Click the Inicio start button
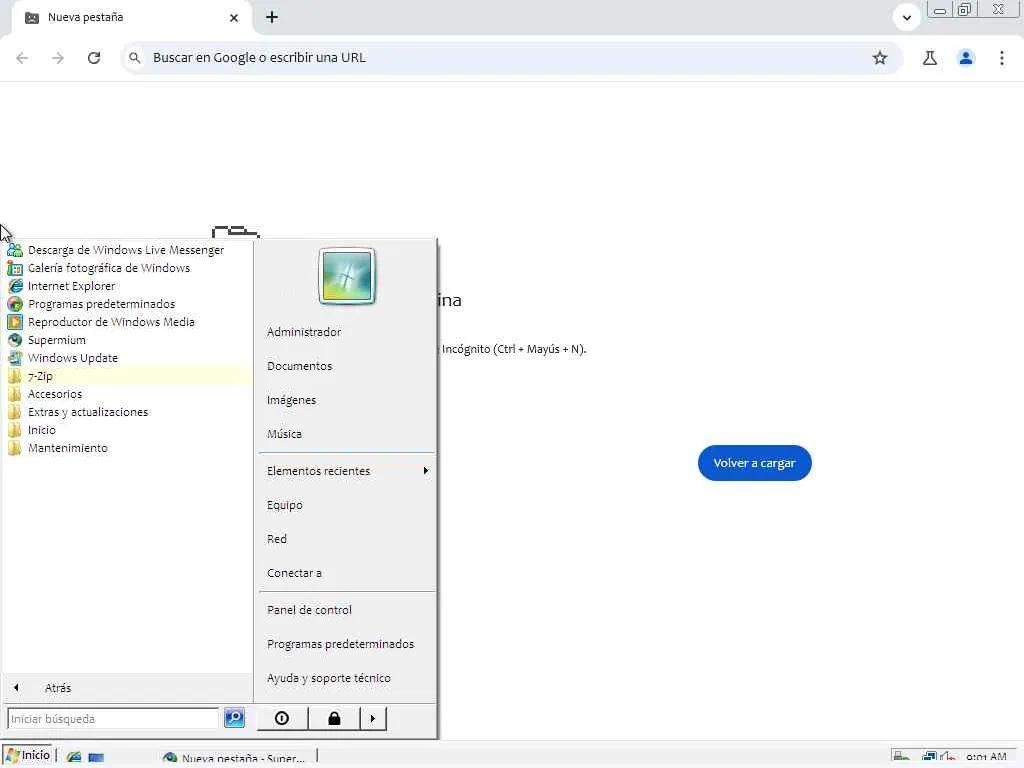The width and height of the screenshot is (1024, 768). (27, 756)
